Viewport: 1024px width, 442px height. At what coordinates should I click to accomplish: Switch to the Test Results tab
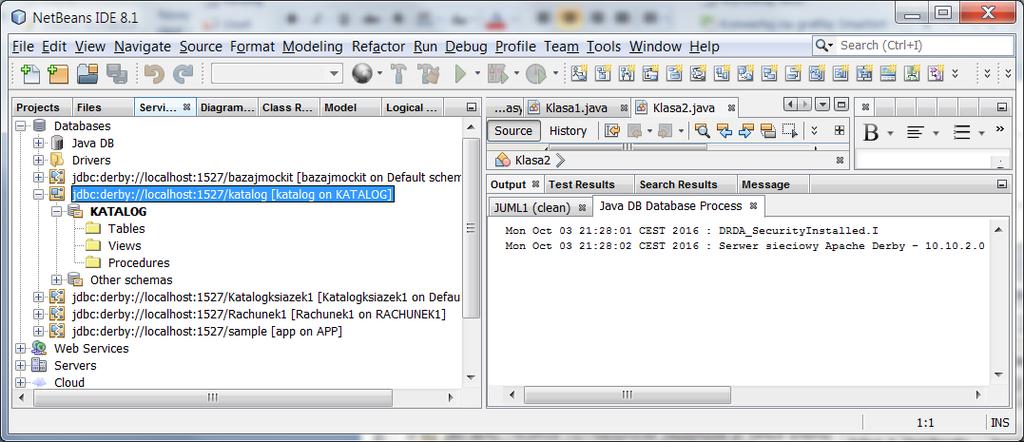click(582, 185)
